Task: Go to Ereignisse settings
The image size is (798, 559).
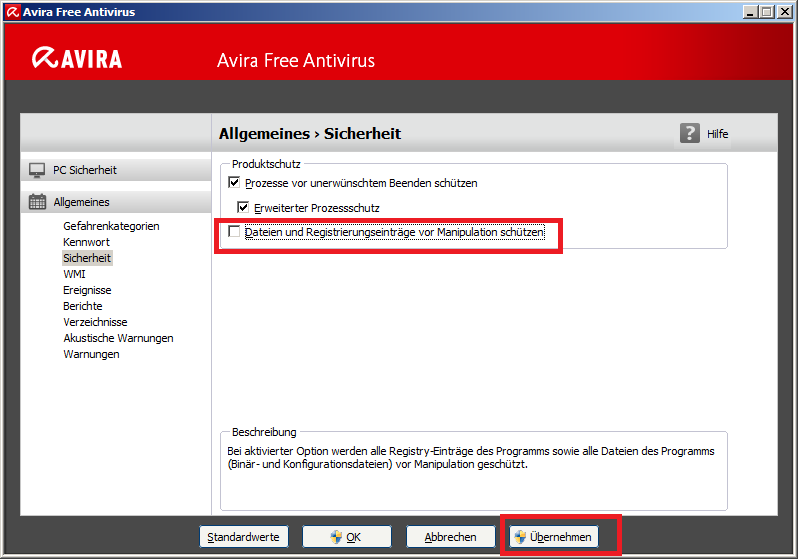Action: pyautogui.click(x=87, y=290)
